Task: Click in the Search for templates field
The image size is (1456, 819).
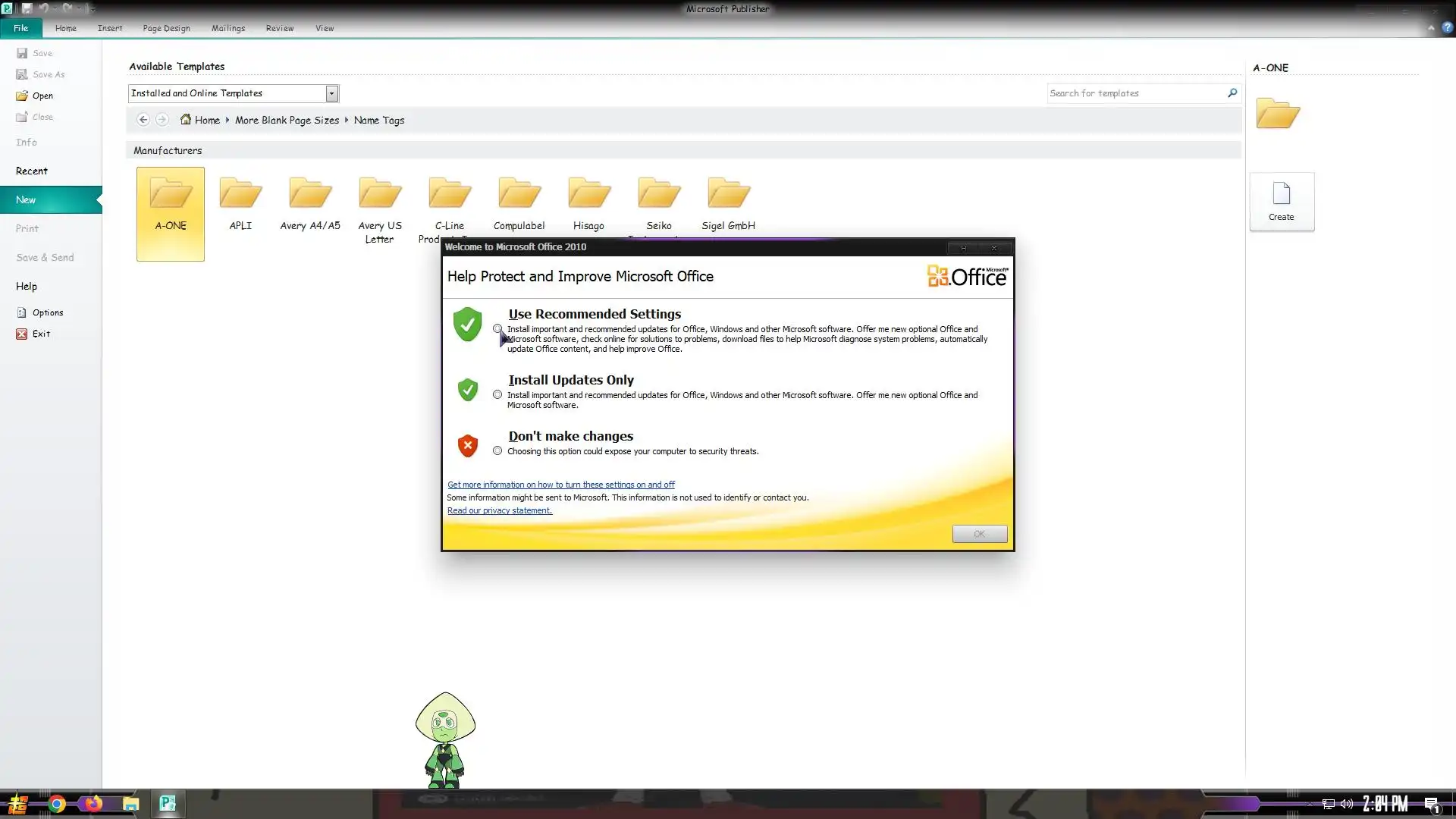Action: [1134, 93]
